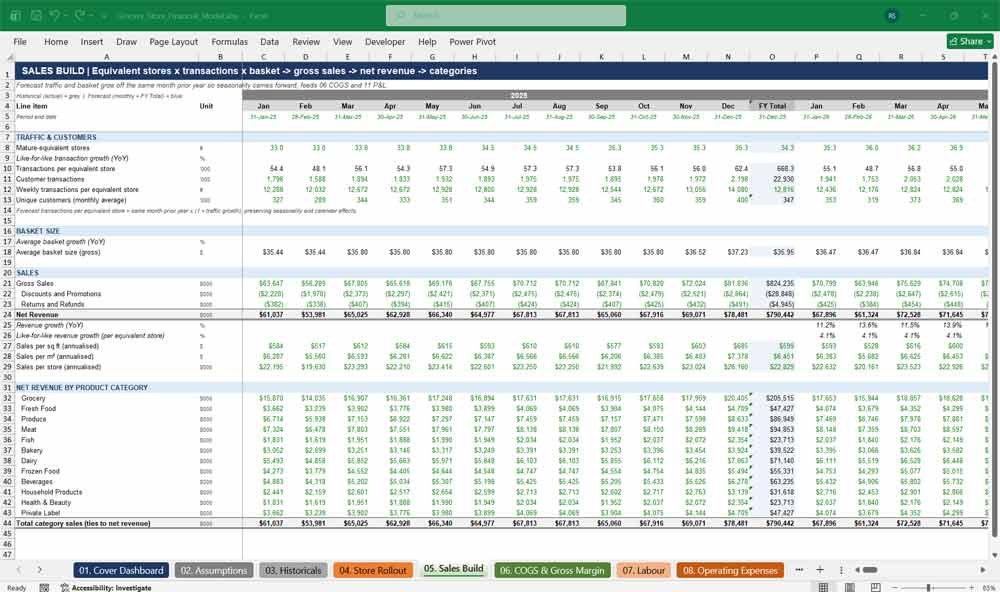Select column A header
Image resolution: width=1000 pixels, height=592 pixels.
pyautogui.click(x=107, y=57)
